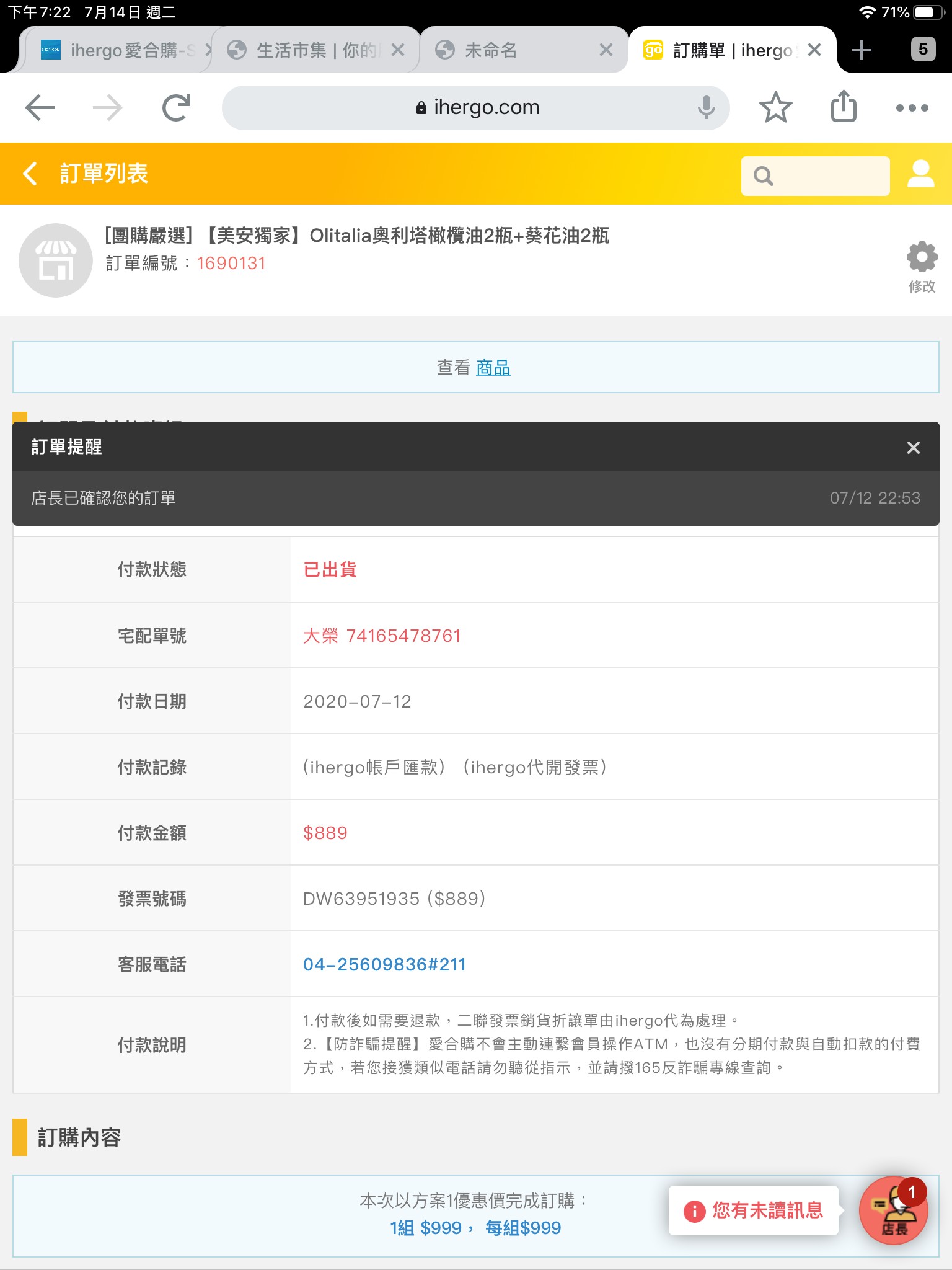Image resolution: width=952 pixels, height=1270 pixels.
Task: Click the site search input field
Action: (816, 176)
